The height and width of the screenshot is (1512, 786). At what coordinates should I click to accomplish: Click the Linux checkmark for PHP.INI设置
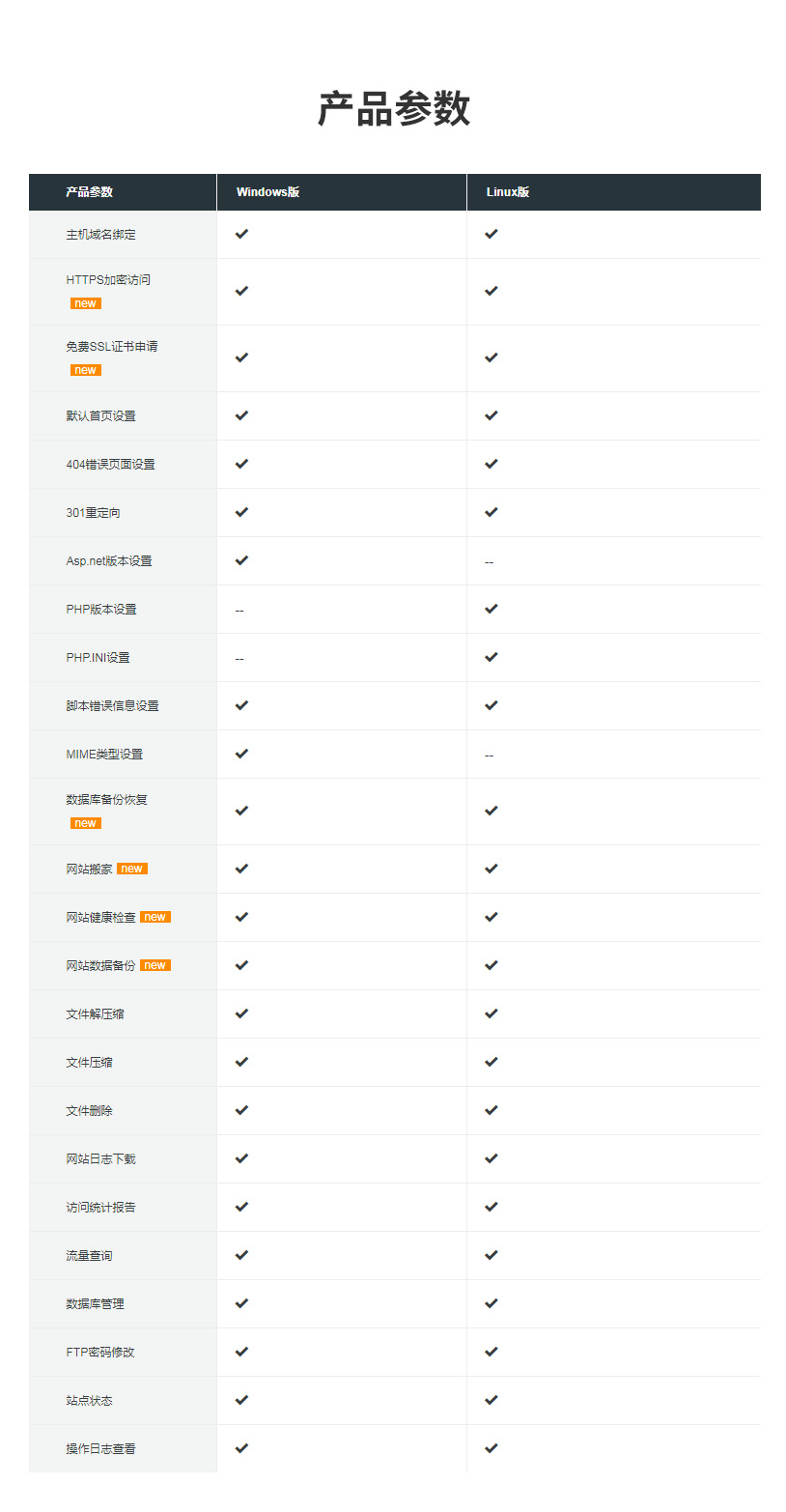coord(491,657)
